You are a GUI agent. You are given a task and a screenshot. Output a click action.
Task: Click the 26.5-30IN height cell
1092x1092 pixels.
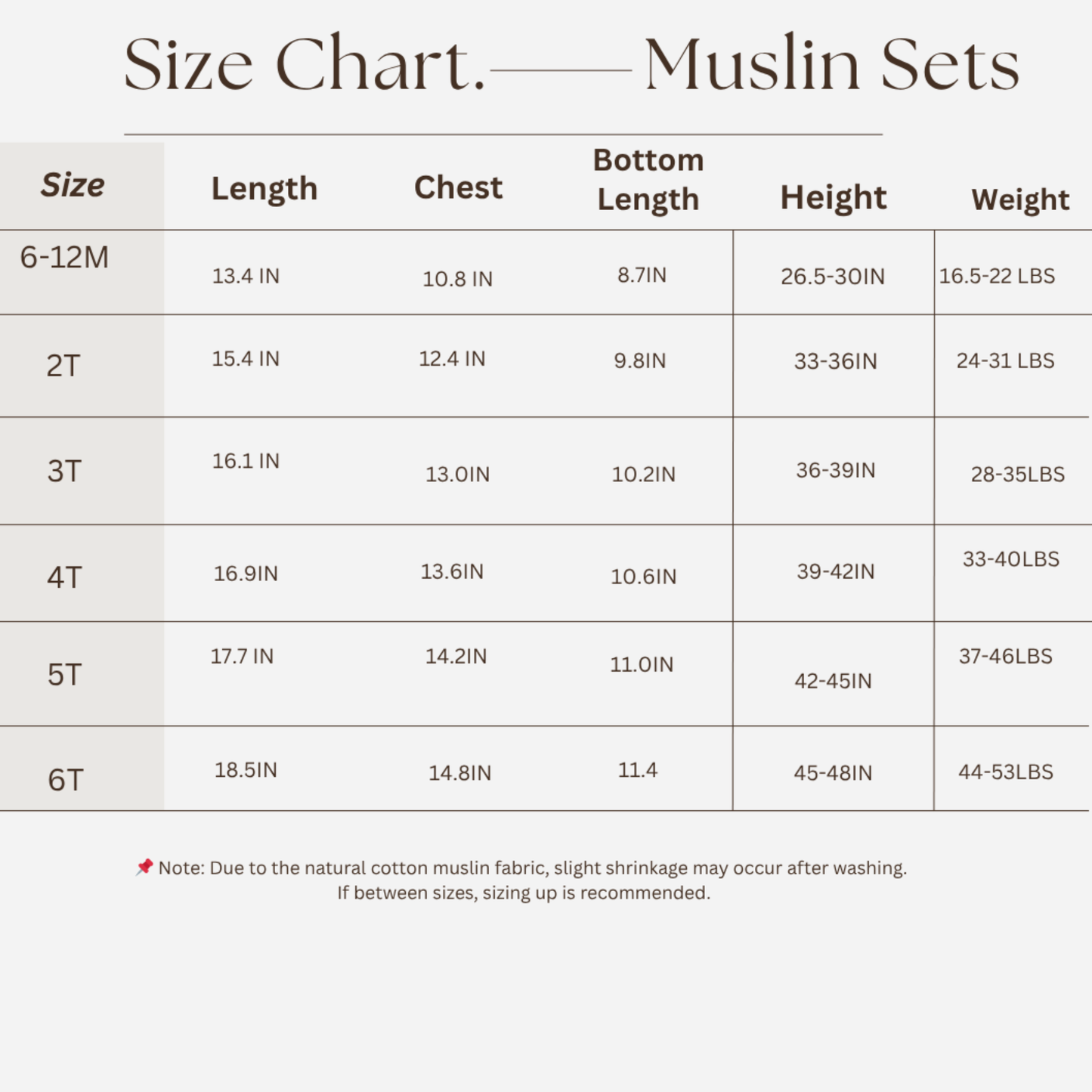[833, 277]
